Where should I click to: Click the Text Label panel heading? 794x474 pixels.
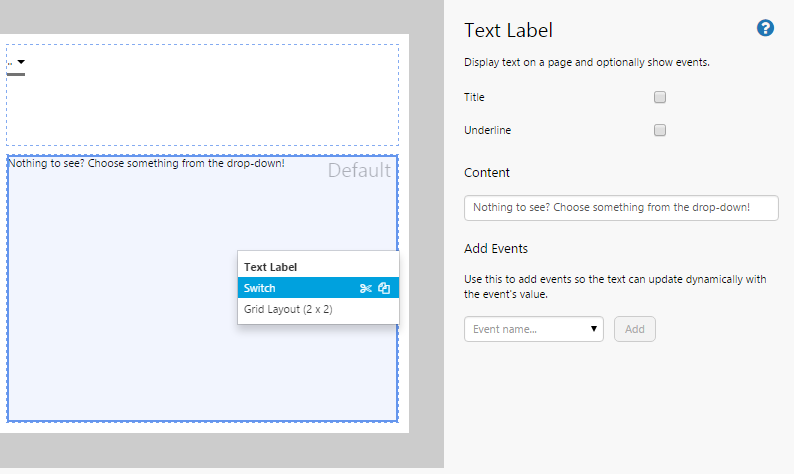(508, 31)
